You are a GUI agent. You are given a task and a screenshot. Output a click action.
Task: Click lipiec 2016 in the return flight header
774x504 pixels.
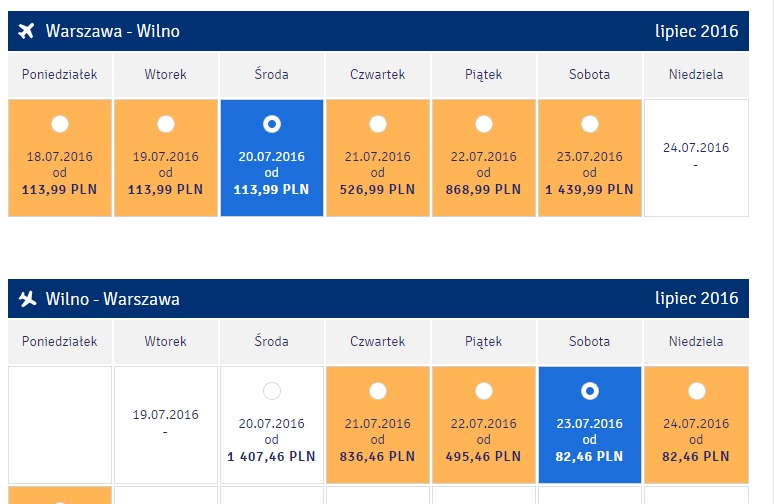coord(697,298)
